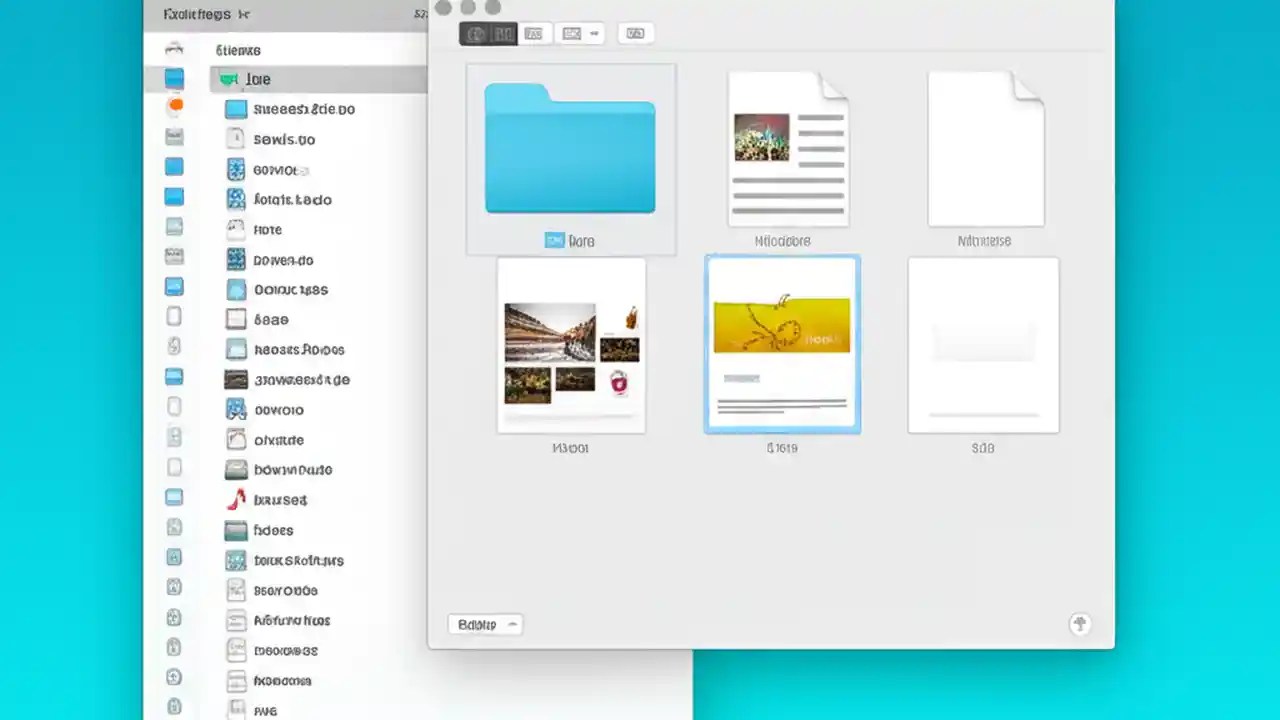
Task: Click the red shoe icon in the sidebar
Action: [235, 500]
